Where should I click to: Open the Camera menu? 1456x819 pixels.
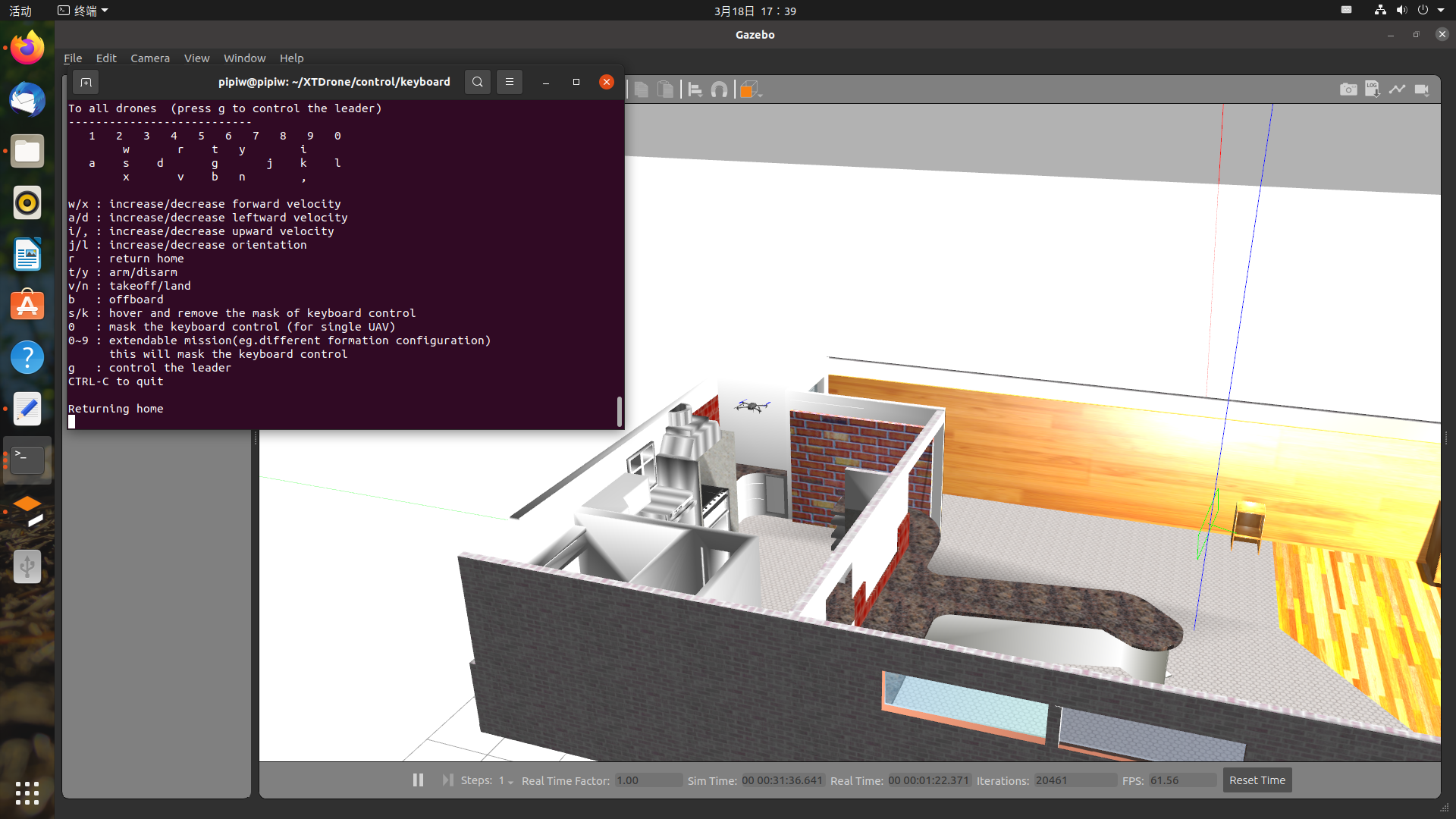pyautogui.click(x=149, y=58)
